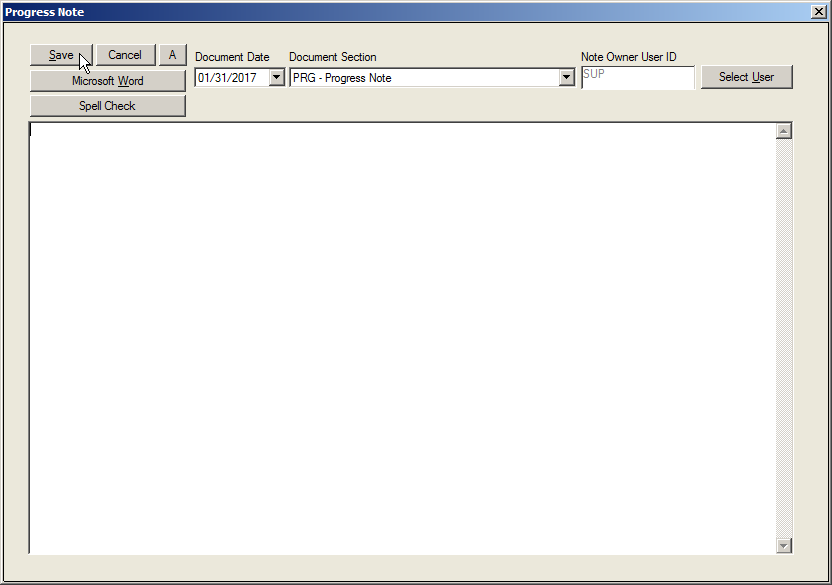Image resolution: width=832 pixels, height=585 pixels.
Task: Cancel the progress note
Action: point(125,55)
